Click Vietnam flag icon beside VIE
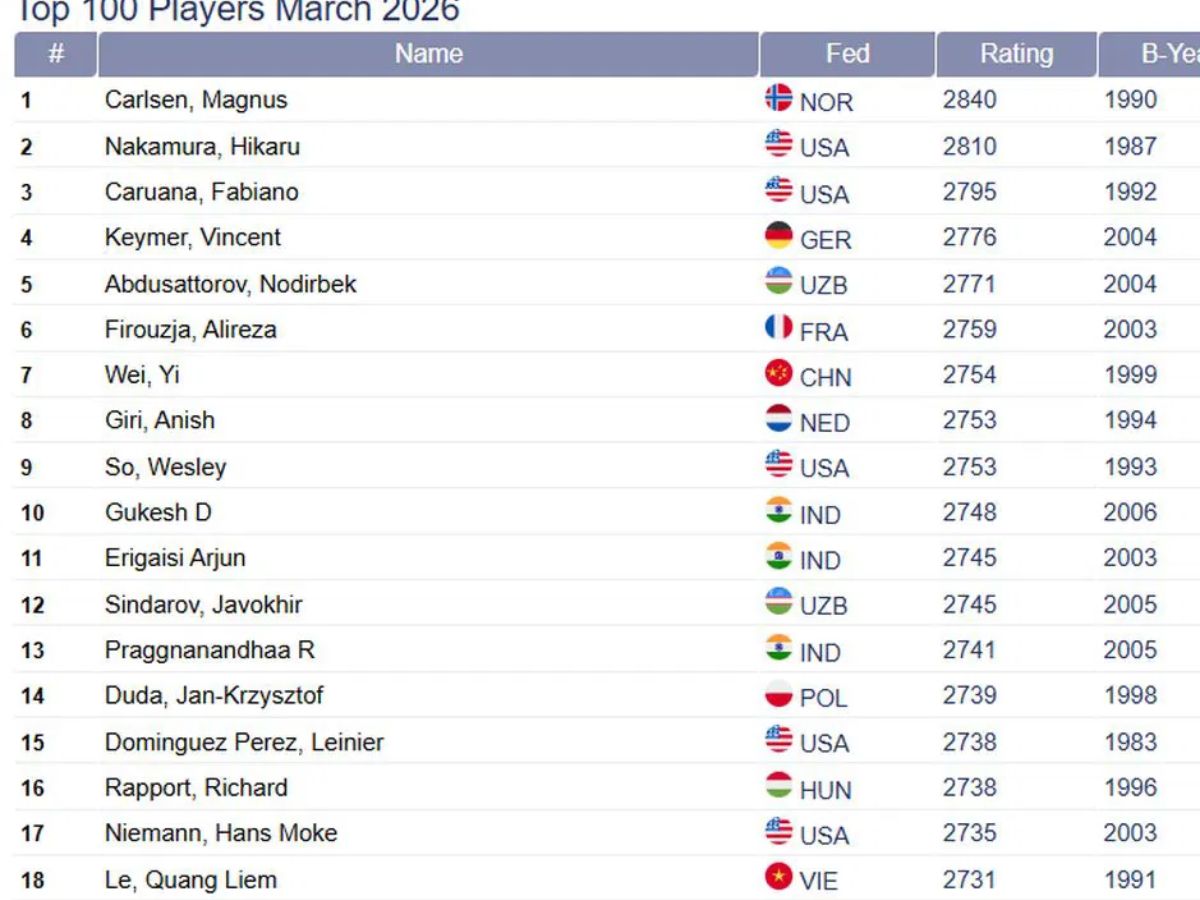1200x900 pixels. click(778, 878)
